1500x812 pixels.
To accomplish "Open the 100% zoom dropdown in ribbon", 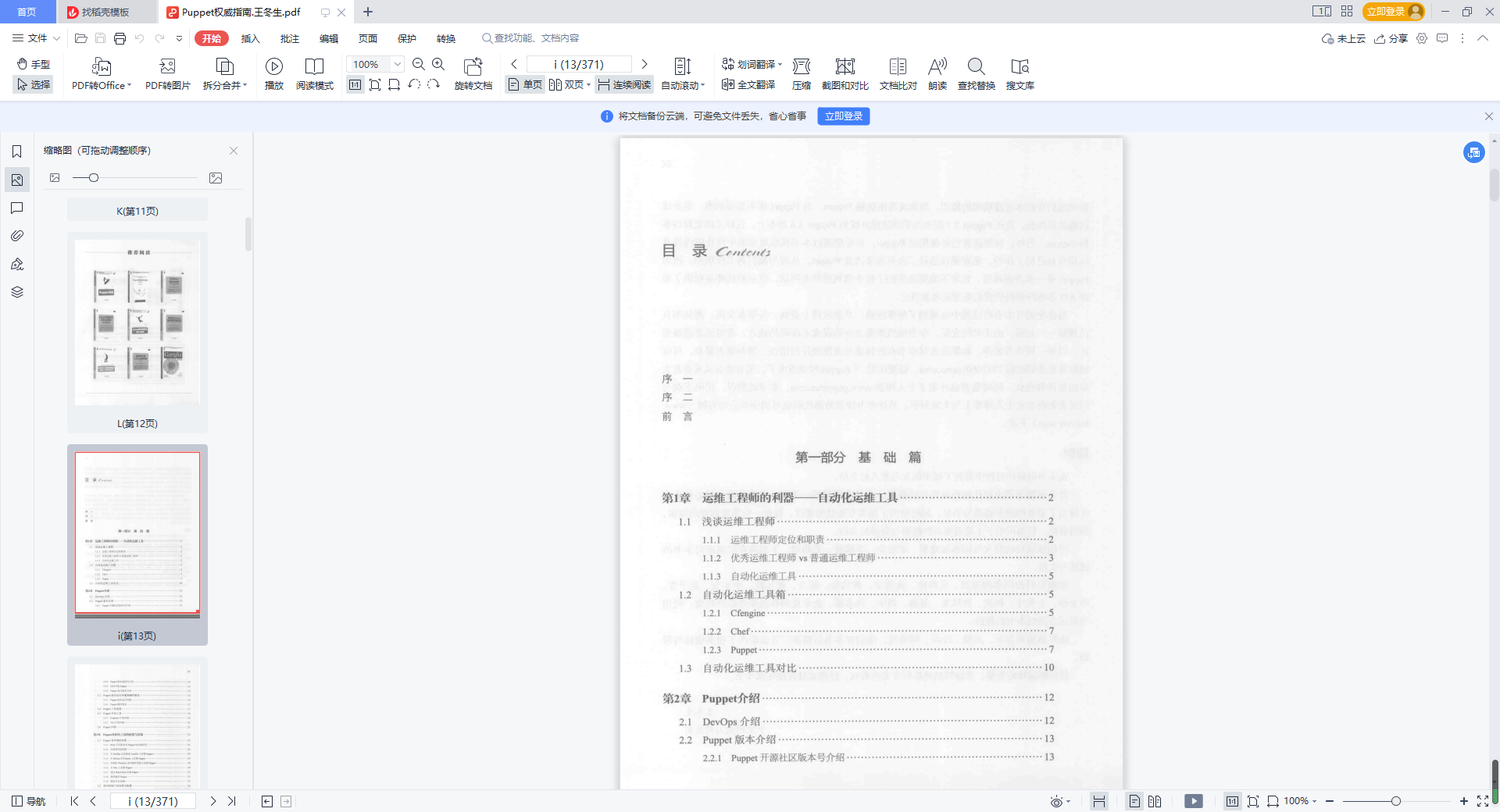I will coord(397,64).
